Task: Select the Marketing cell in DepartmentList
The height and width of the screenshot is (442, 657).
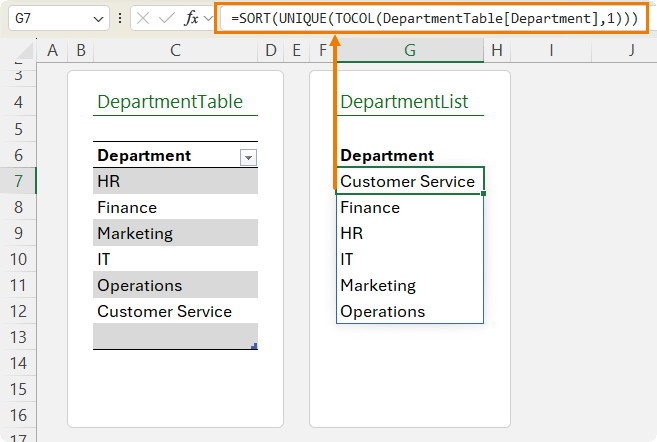Action: (x=410, y=285)
